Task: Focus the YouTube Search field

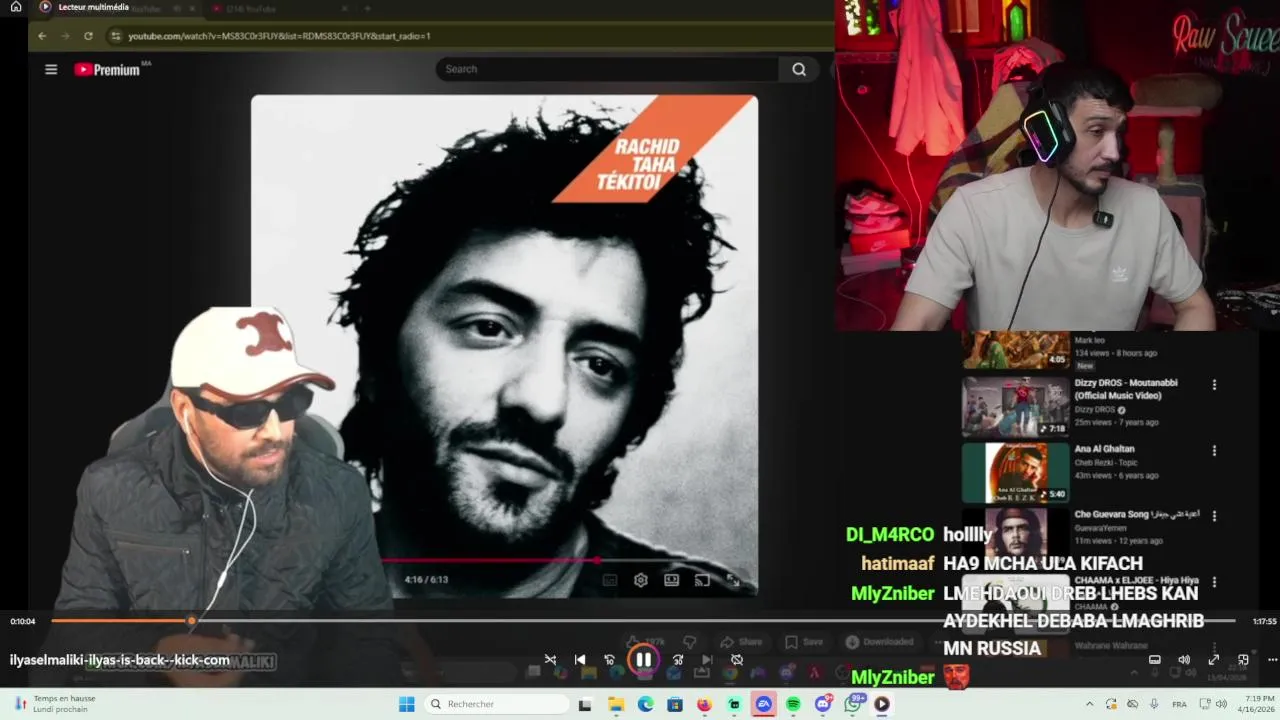Action: pos(606,69)
